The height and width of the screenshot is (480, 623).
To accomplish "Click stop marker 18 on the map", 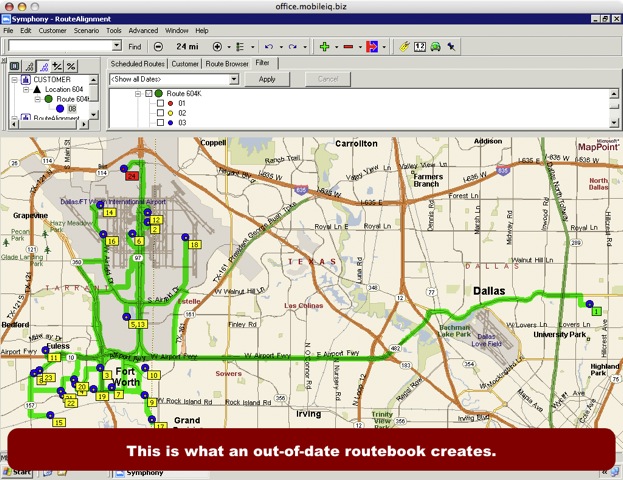I will pos(194,244).
